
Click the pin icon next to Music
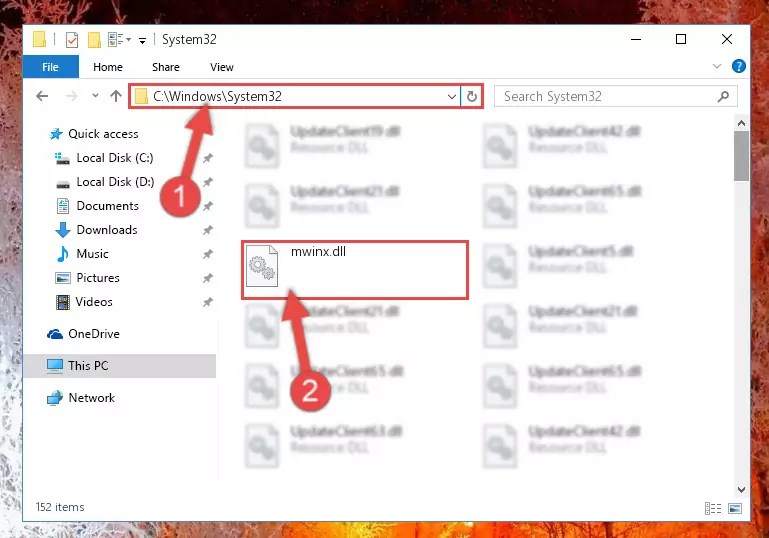point(208,254)
